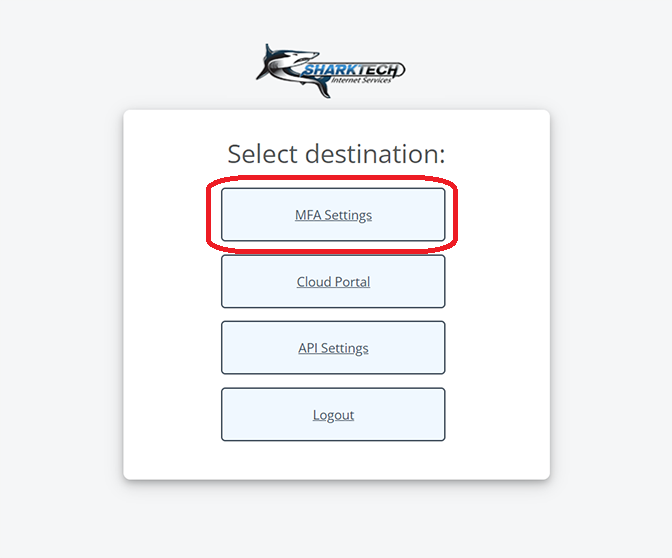672x558 pixels.
Task: Go to API Settings
Action: click(x=333, y=348)
